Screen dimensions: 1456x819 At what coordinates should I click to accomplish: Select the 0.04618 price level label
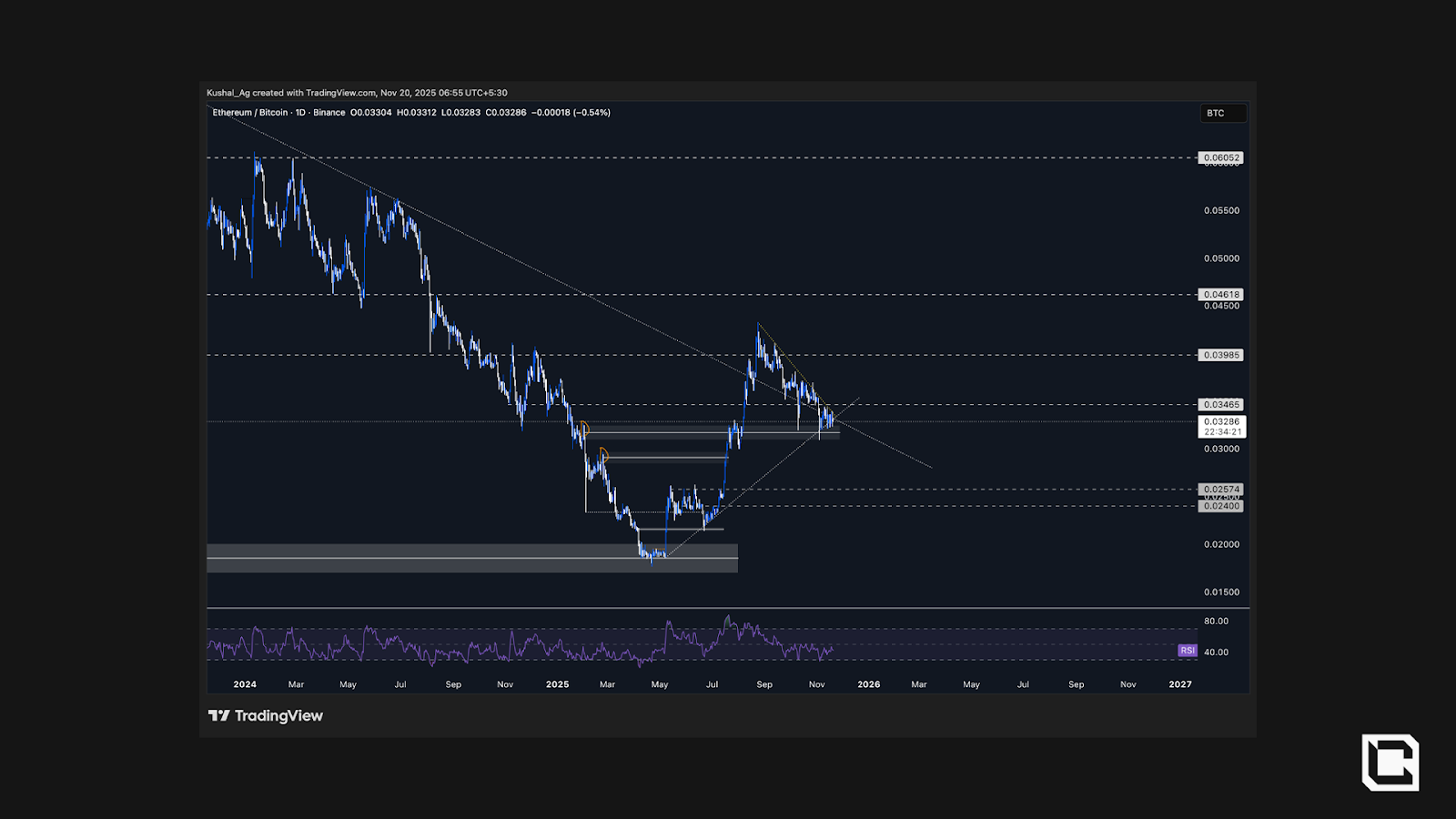click(x=1220, y=294)
